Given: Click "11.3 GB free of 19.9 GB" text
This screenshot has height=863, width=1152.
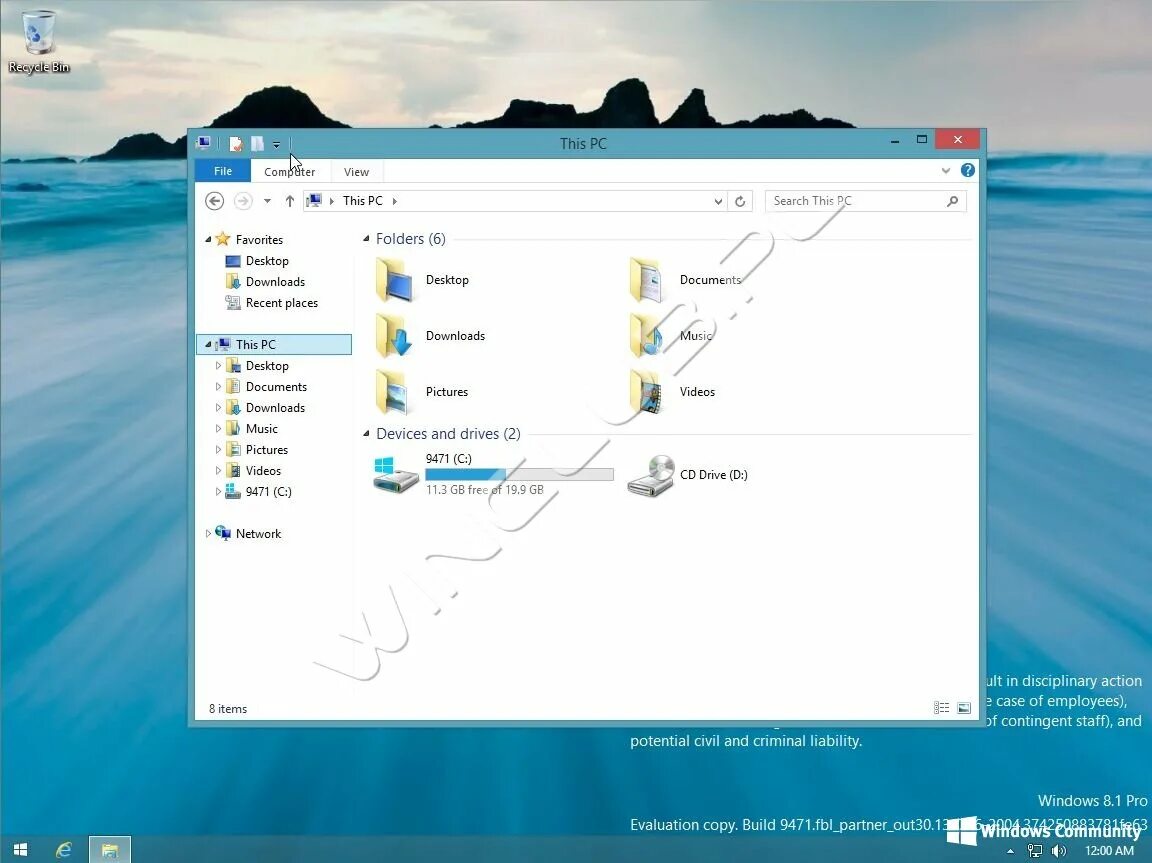Looking at the screenshot, I should [485, 490].
